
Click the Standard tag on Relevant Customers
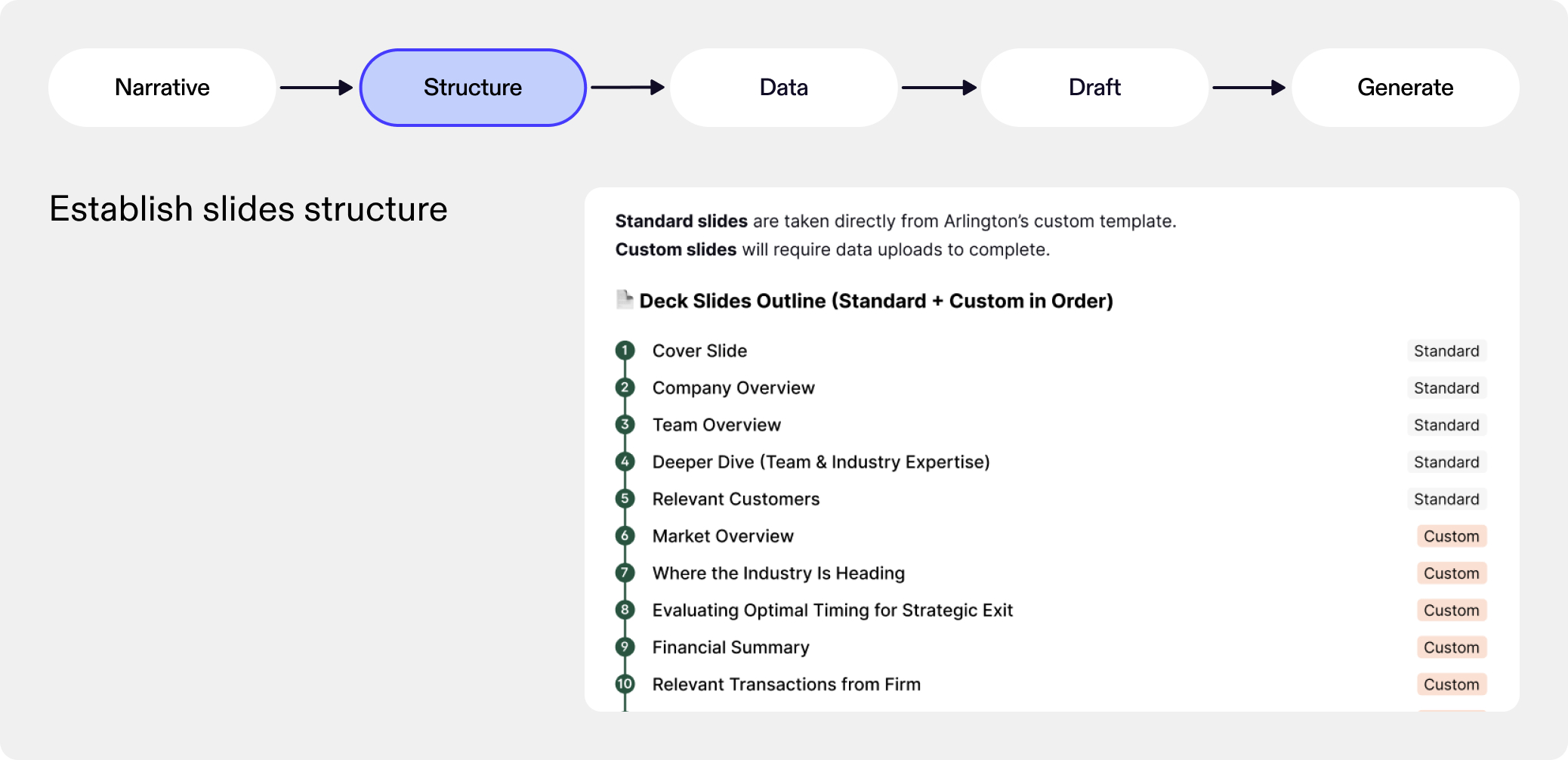point(1446,499)
